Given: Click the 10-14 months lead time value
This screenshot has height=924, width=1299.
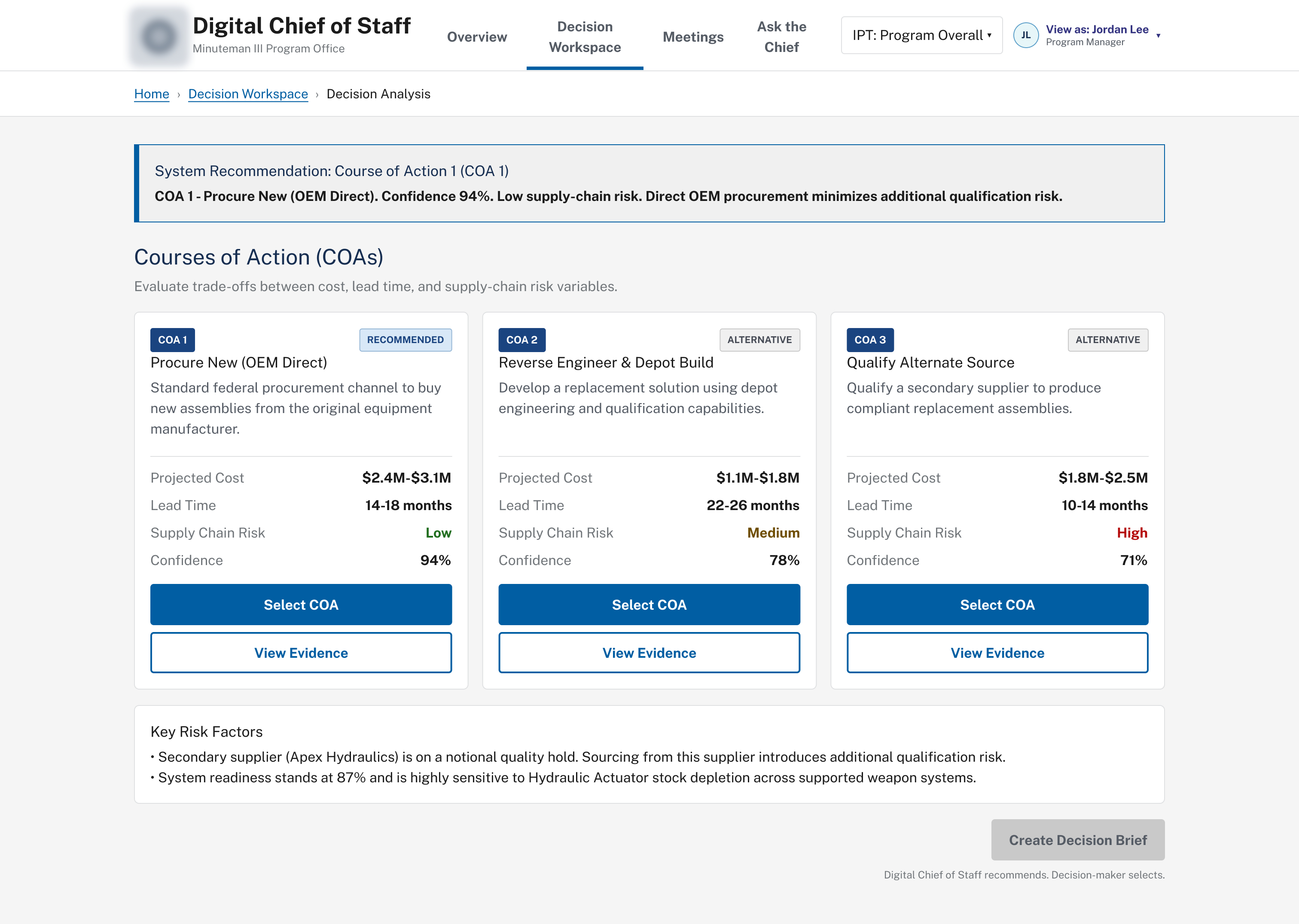Looking at the screenshot, I should click(1104, 505).
